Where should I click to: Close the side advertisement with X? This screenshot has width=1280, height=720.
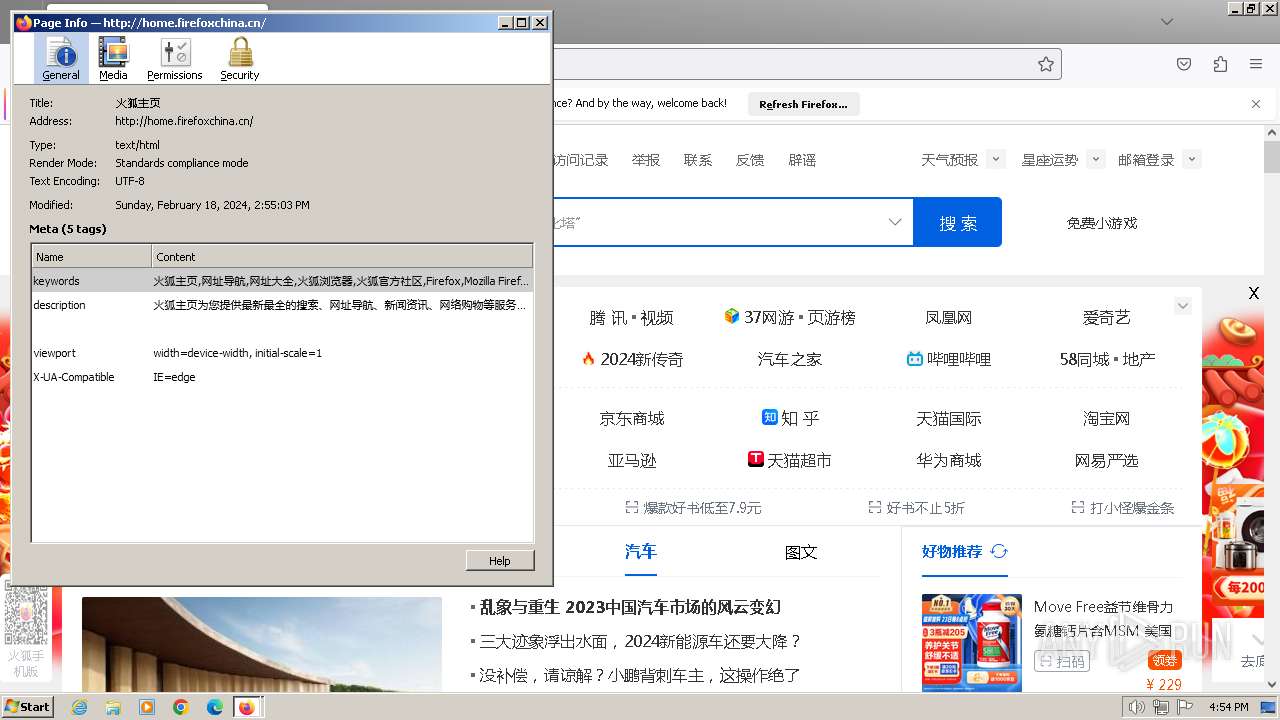point(1254,293)
